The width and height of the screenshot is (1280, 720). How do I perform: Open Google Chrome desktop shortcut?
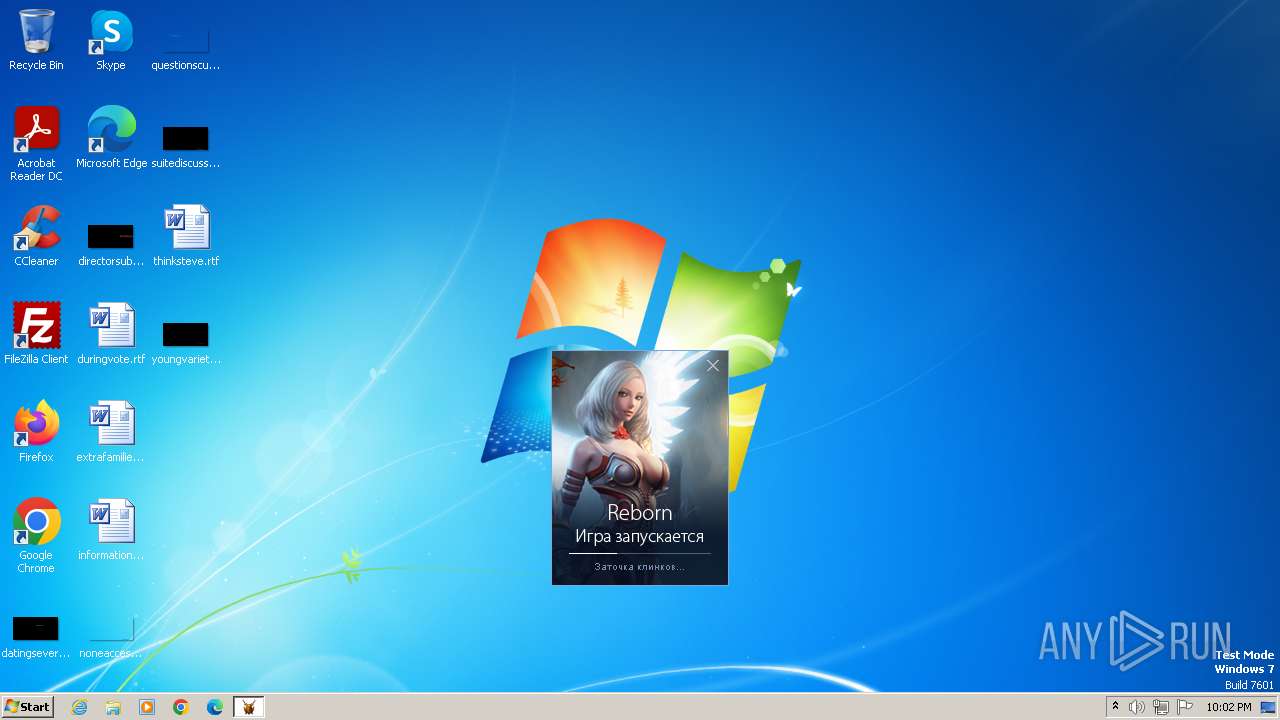point(36,536)
